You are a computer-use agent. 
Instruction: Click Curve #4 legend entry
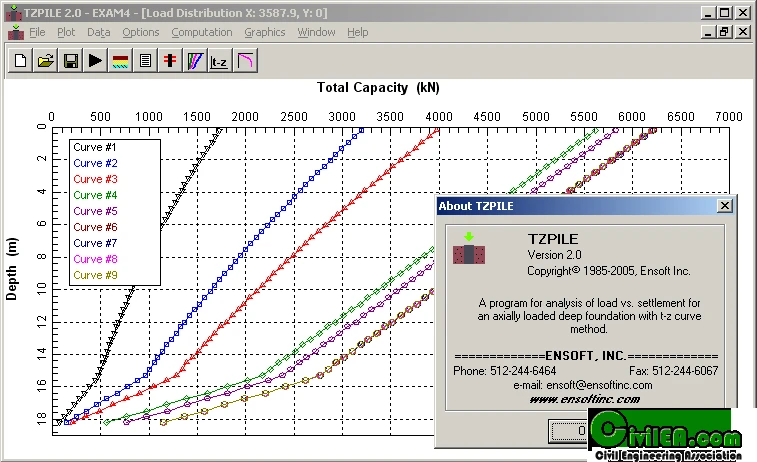point(95,195)
